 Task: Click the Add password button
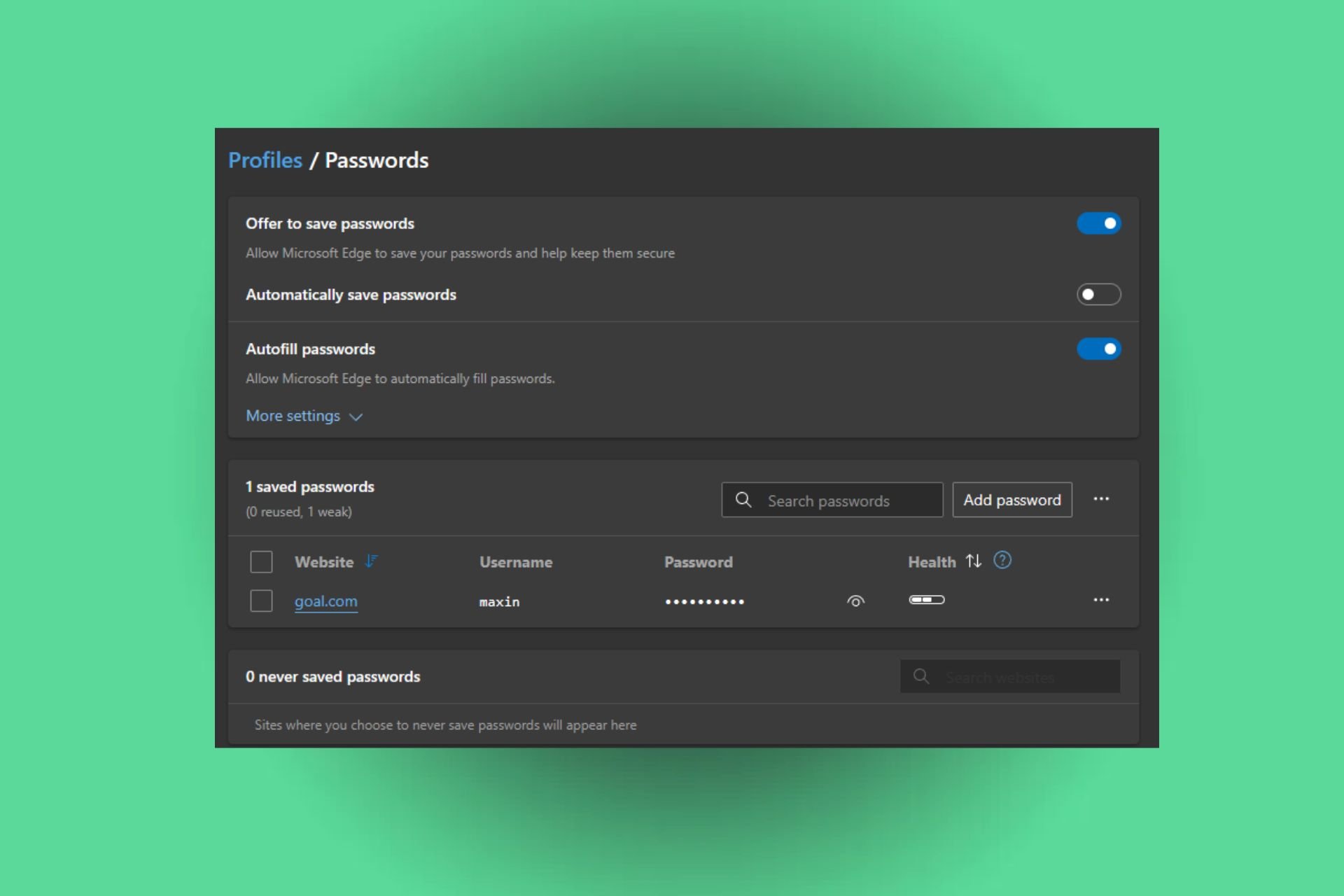click(x=1012, y=500)
